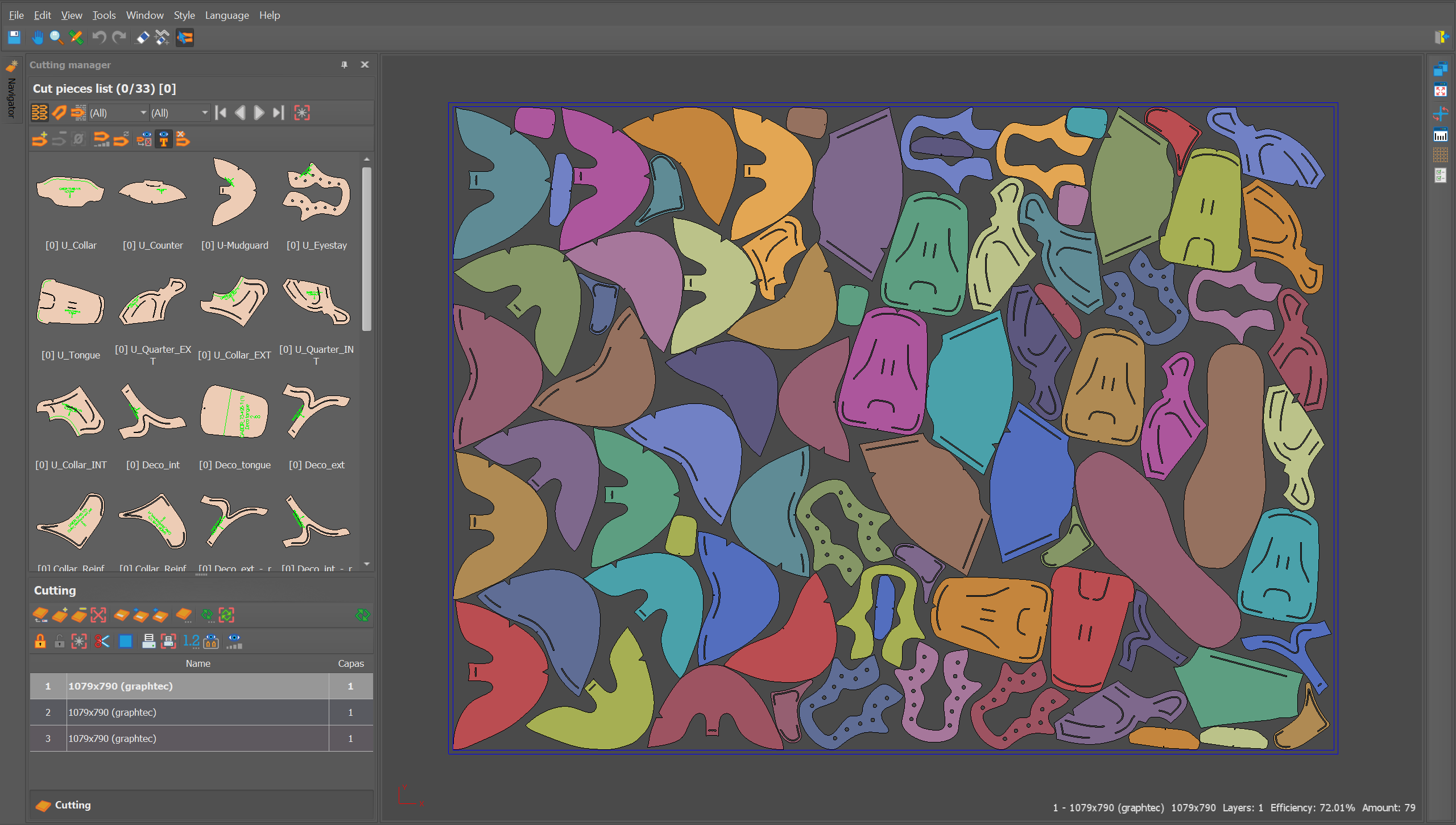
Task: Click the add piece plus icon
Action: pos(40,139)
